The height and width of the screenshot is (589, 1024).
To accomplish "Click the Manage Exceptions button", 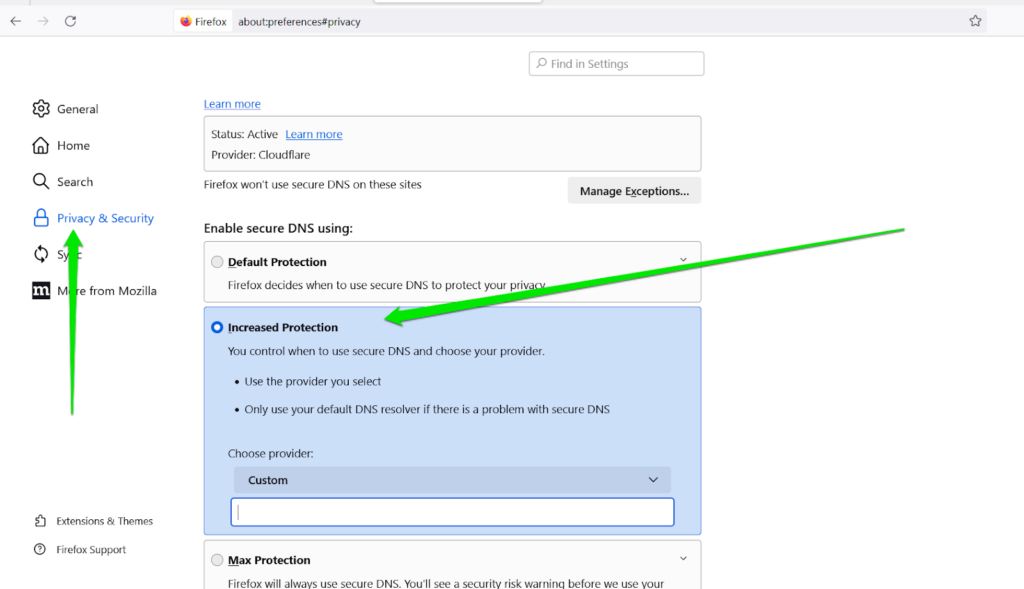I will (634, 190).
